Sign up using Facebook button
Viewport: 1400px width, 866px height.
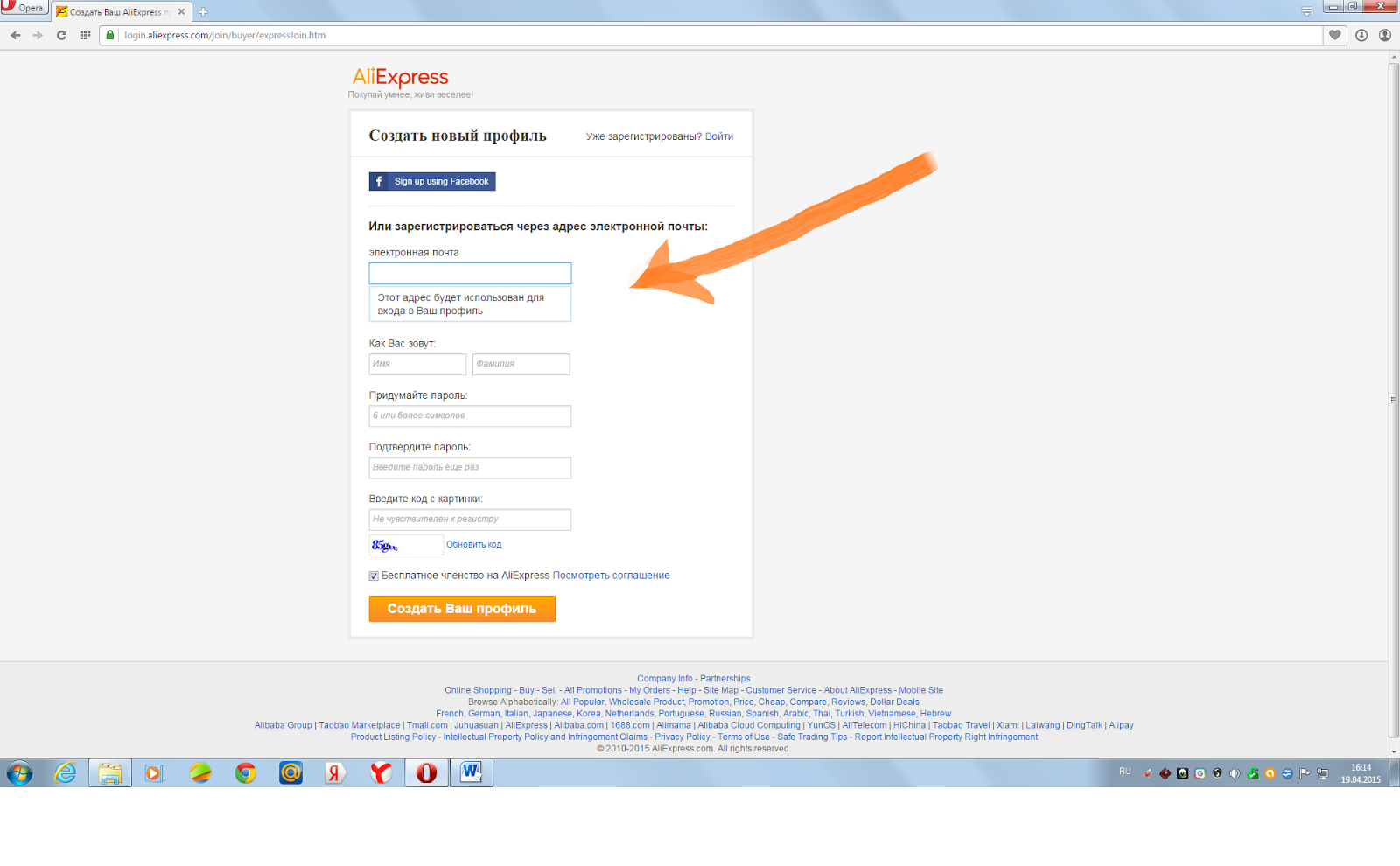(432, 181)
